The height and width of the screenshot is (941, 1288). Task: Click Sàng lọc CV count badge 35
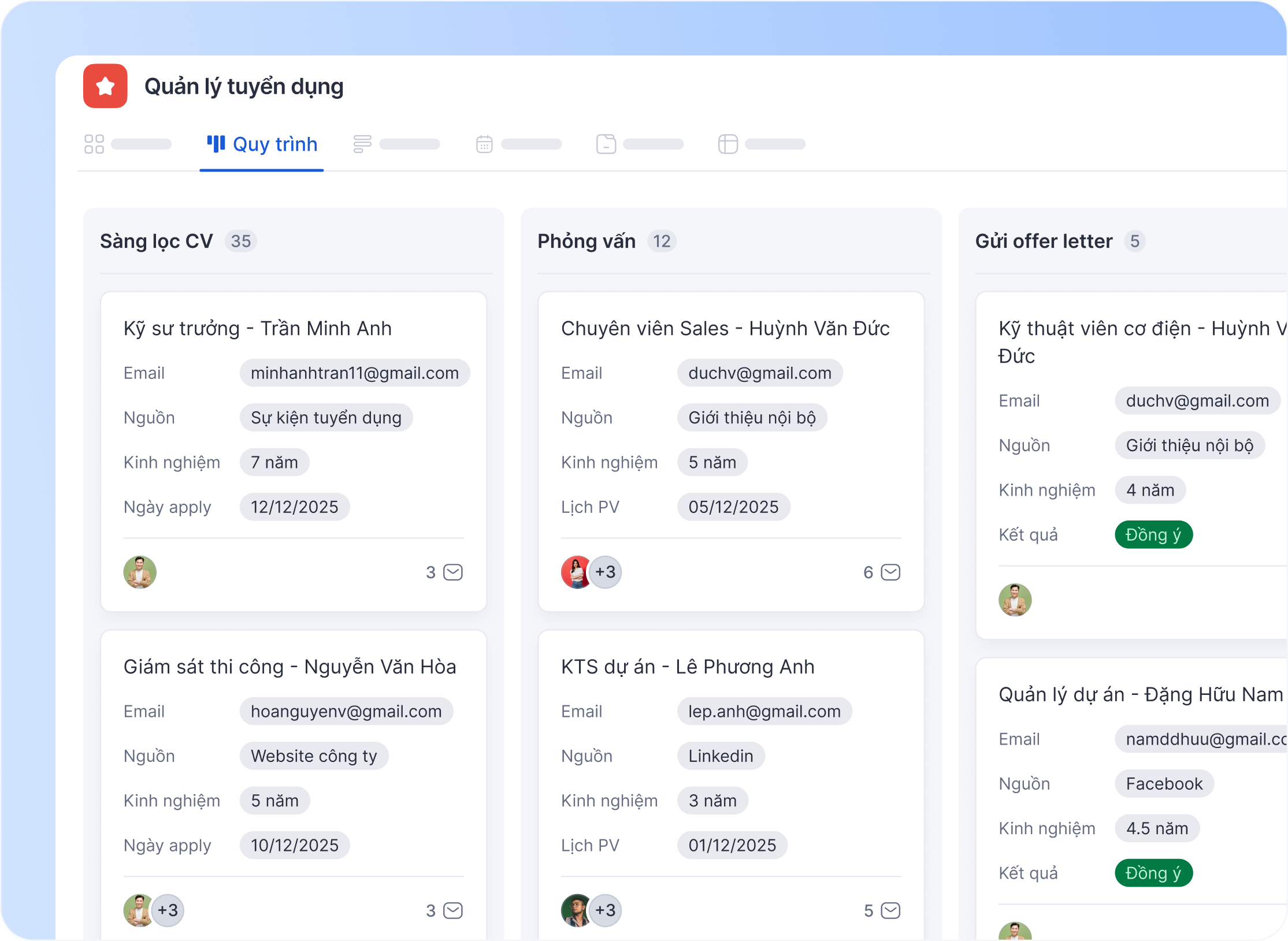click(x=241, y=241)
